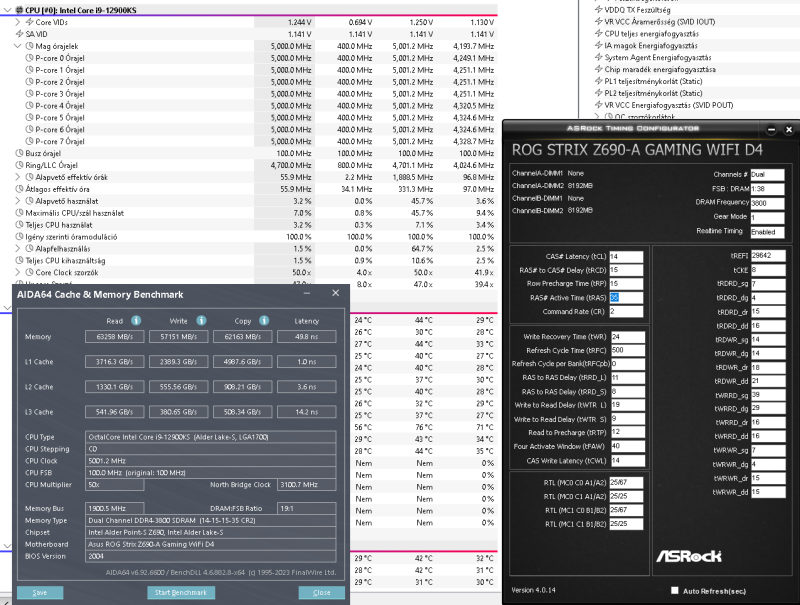Click the Gear Mode field
The image size is (800, 605).
[767, 217]
